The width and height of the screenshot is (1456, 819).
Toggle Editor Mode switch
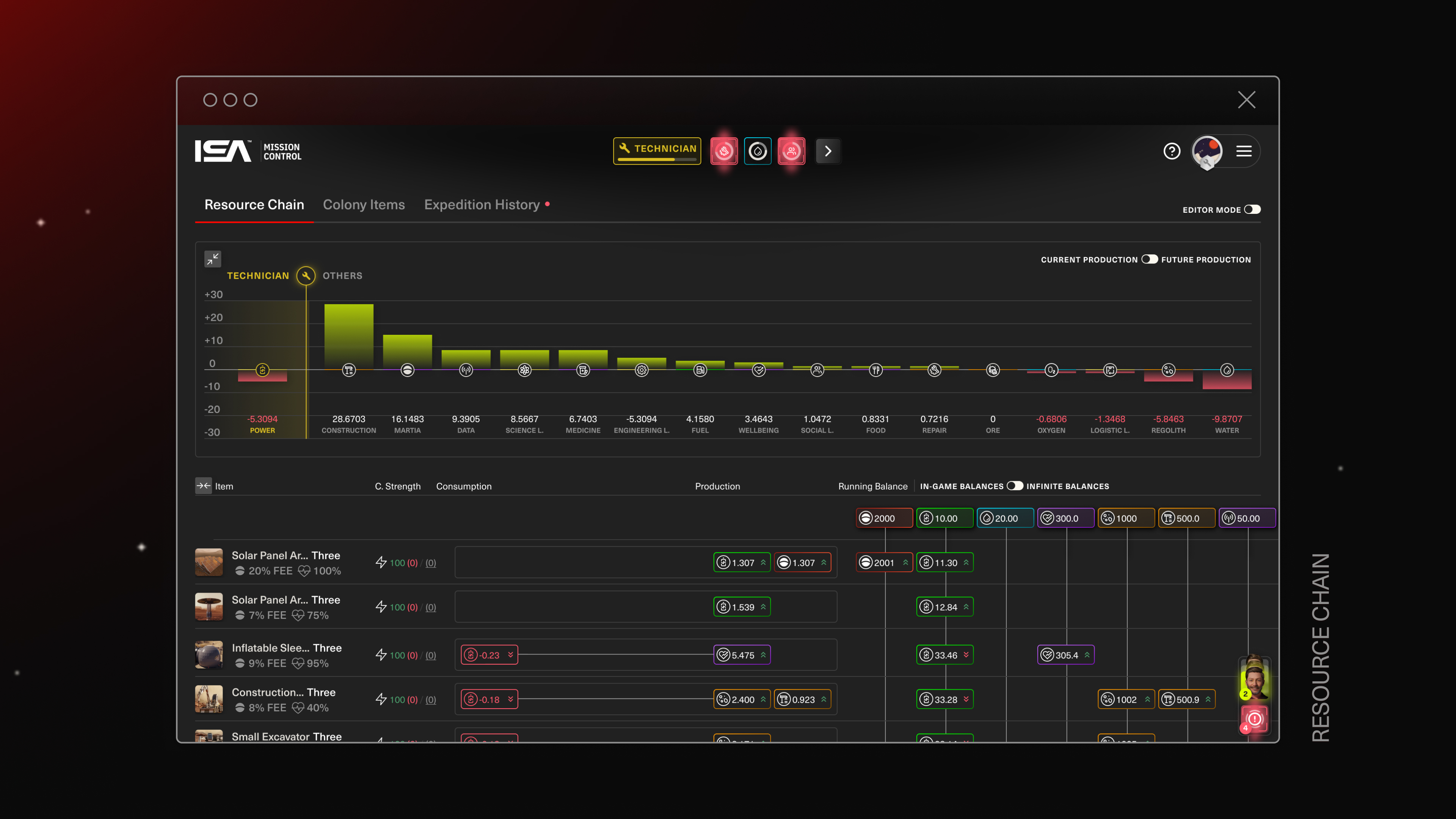1252,210
